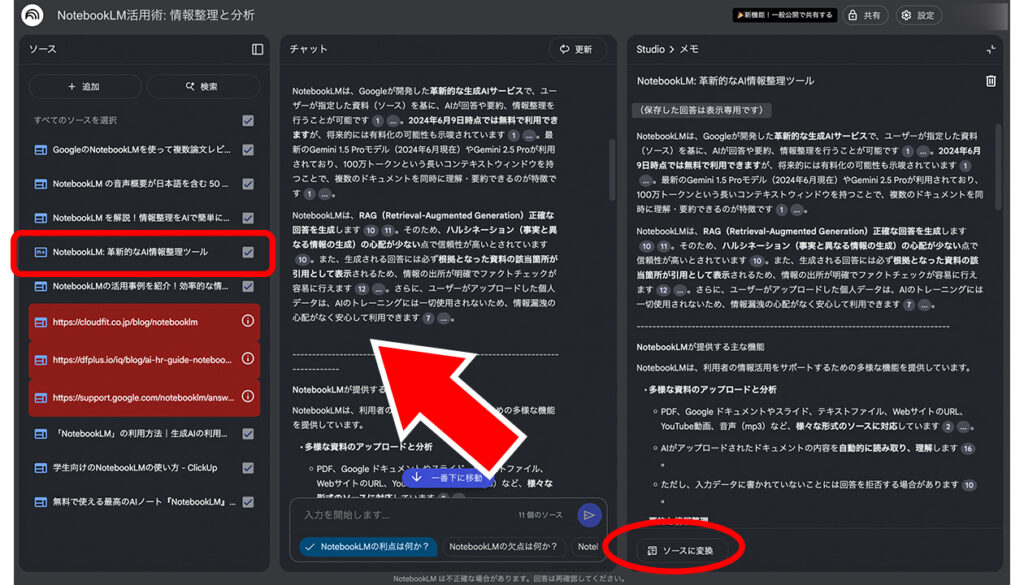The width and height of the screenshot is (1024, 585).
Task: Click the 検索 source button
Action: tap(203, 86)
